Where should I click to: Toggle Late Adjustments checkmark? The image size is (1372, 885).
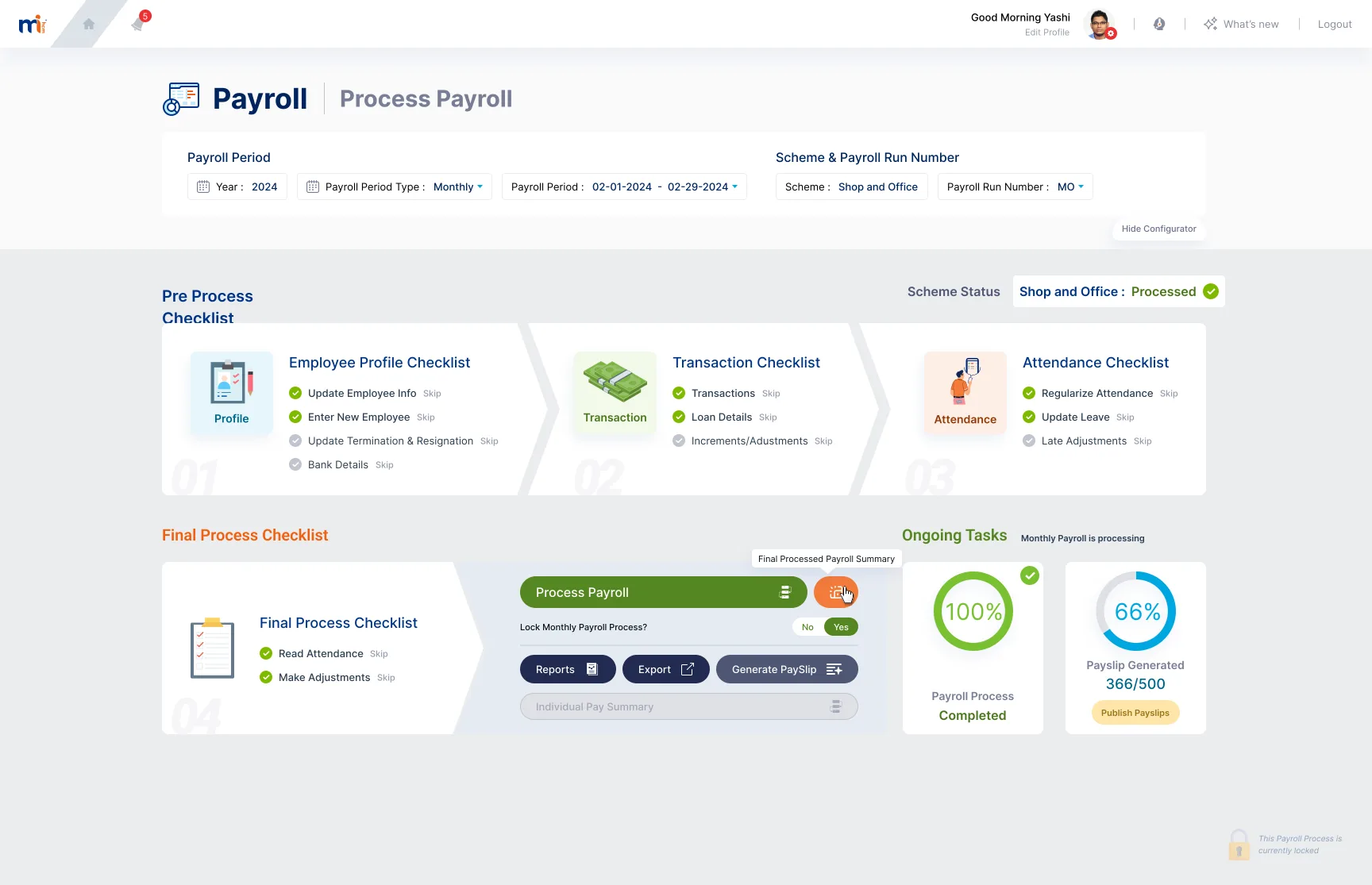pyautogui.click(x=1029, y=441)
